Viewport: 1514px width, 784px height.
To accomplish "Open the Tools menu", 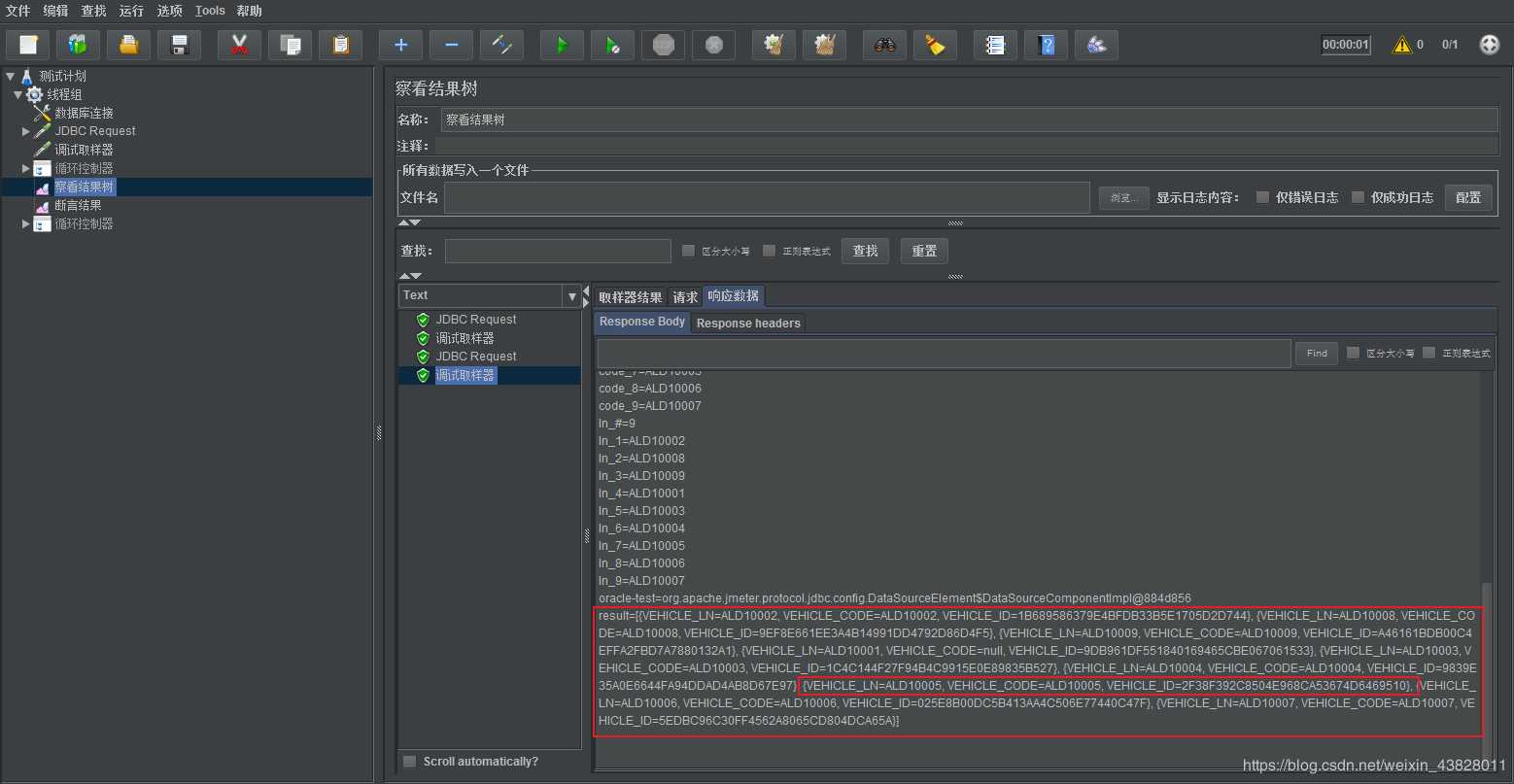I will click(x=210, y=11).
